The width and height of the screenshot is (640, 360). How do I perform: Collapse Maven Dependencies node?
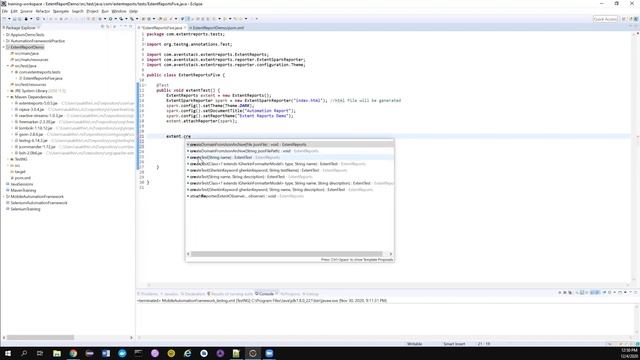(x=8, y=97)
